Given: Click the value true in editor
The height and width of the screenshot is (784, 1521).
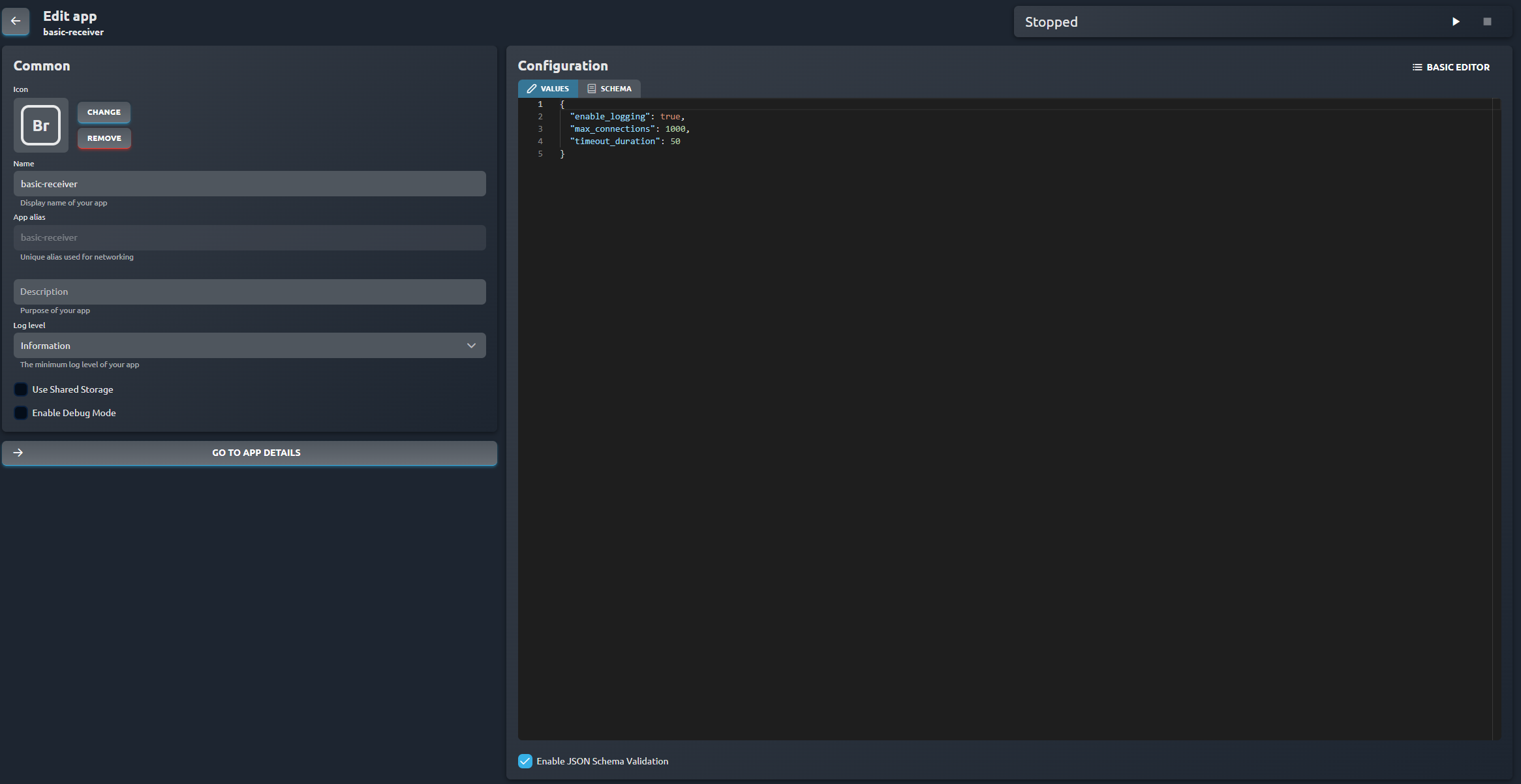Looking at the screenshot, I should point(670,117).
